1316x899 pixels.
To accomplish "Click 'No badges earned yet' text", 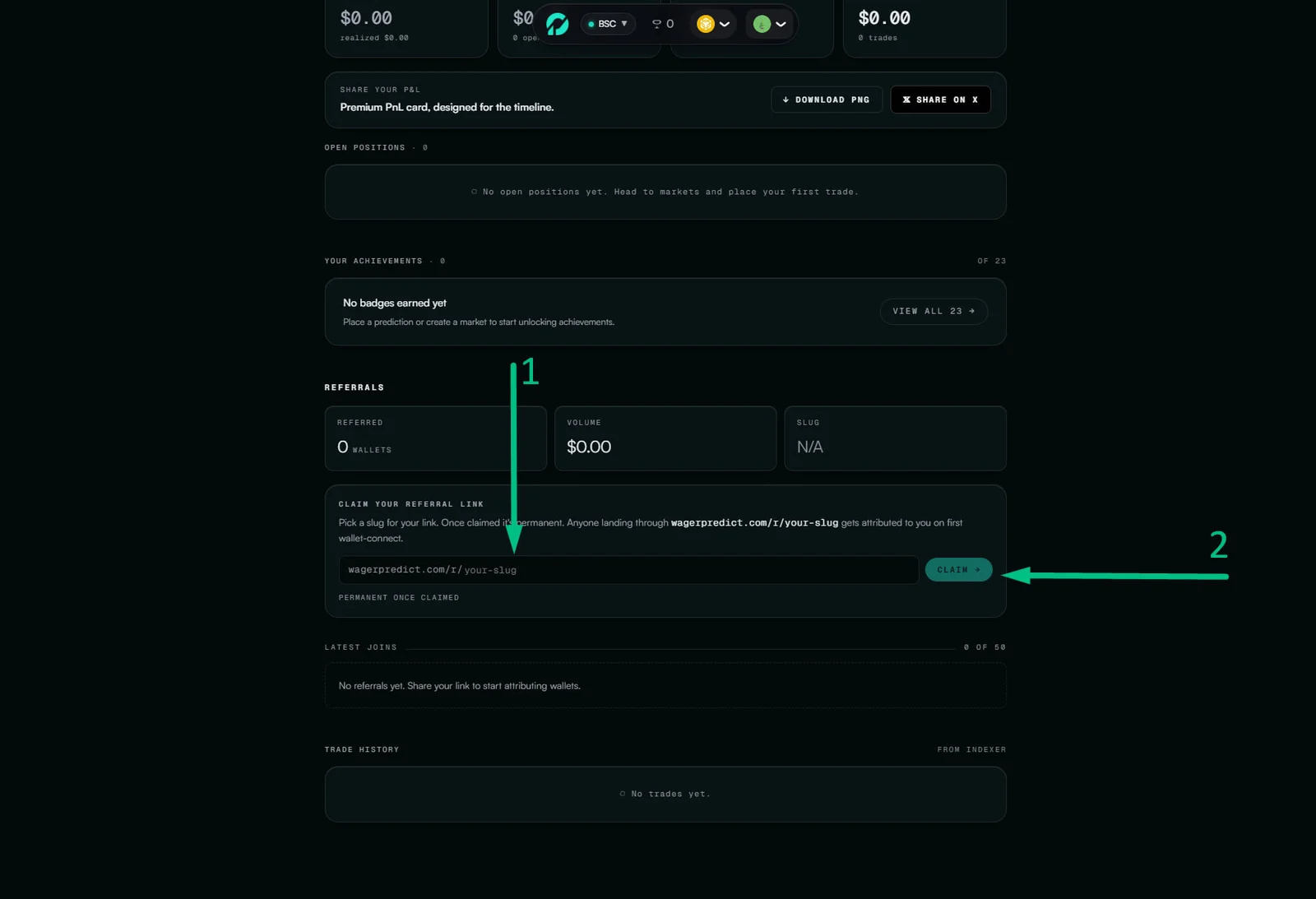I will (x=395, y=303).
